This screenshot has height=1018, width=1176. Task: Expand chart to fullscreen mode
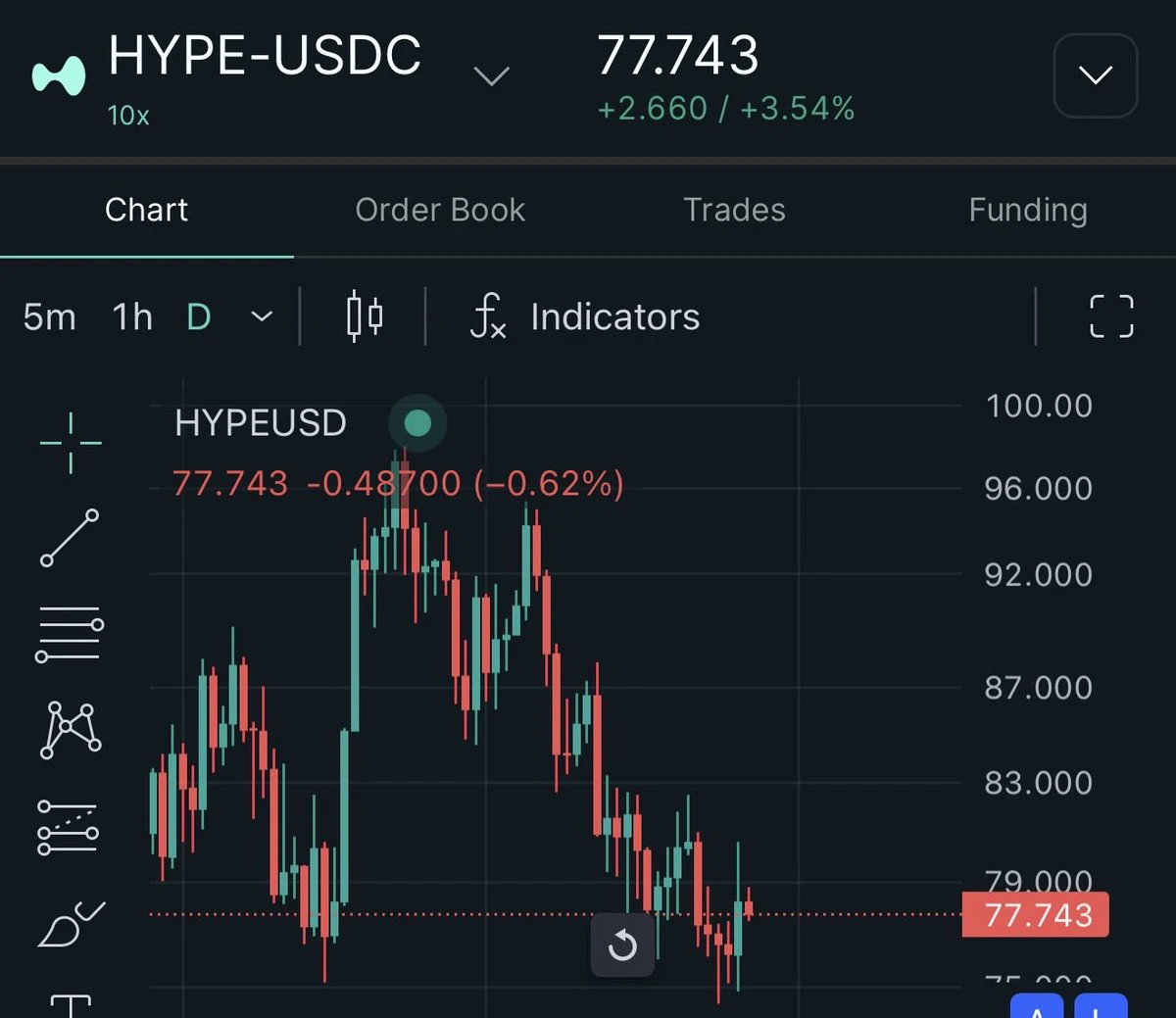coord(1112,316)
